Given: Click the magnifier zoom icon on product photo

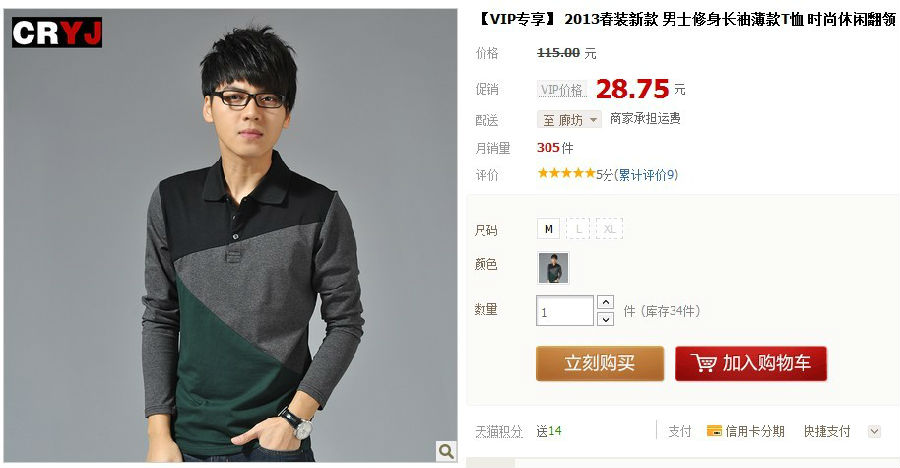Looking at the screenshot, I should point(446,451).
